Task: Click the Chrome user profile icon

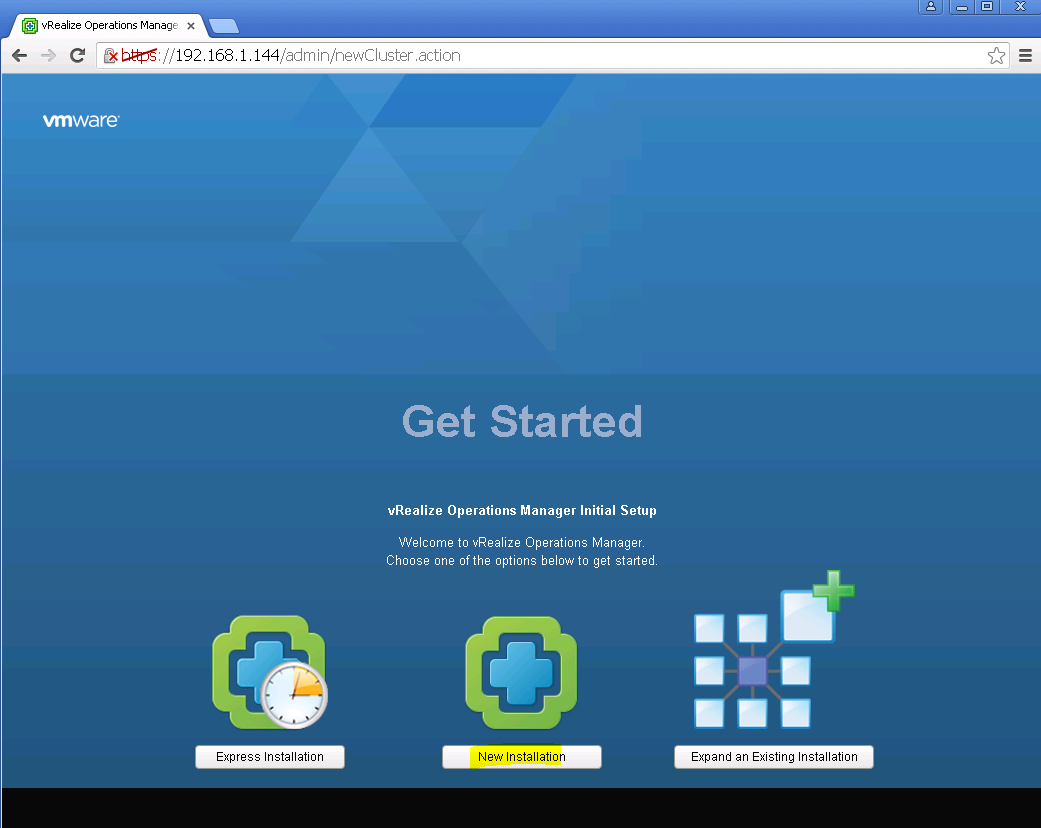Action: point(931,7)
